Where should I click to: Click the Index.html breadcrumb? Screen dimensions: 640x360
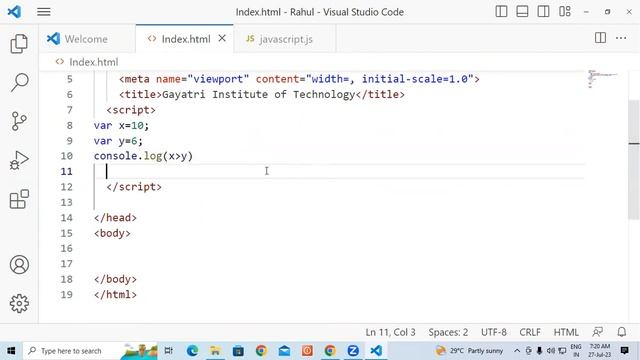pos(93,62)
